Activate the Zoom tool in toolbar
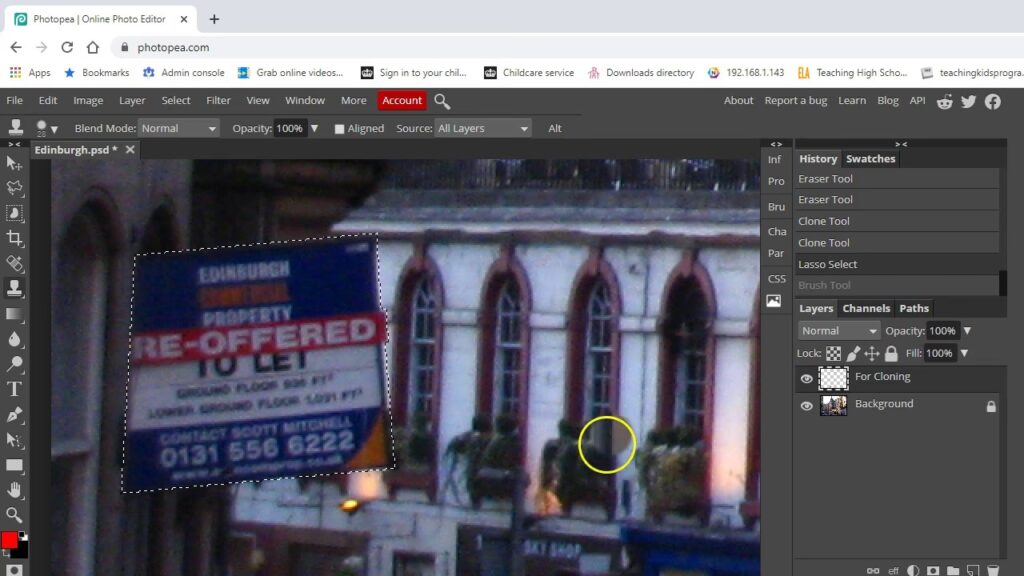This screenshot has width=1024, height=576. pos(14,515)
